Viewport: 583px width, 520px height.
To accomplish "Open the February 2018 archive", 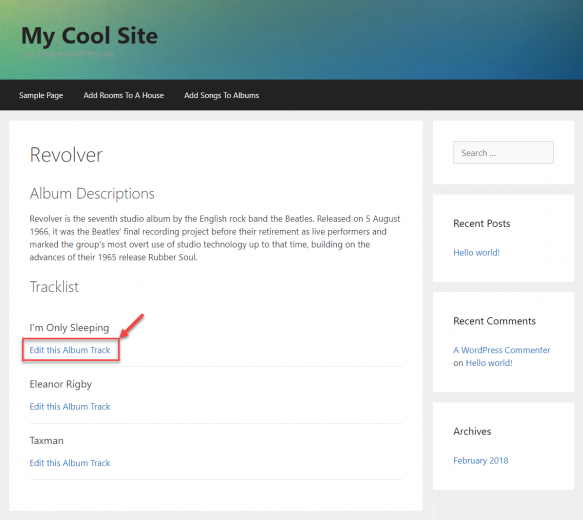I will point(480,461).
